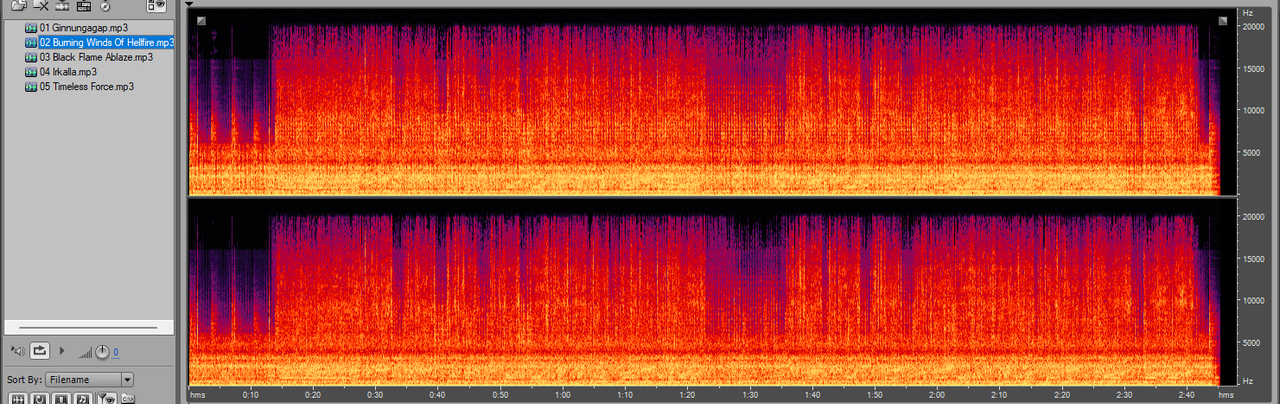Click the Close File icon
The image size is (1280, 404).
pyautogui.click(x=40, y=6)
